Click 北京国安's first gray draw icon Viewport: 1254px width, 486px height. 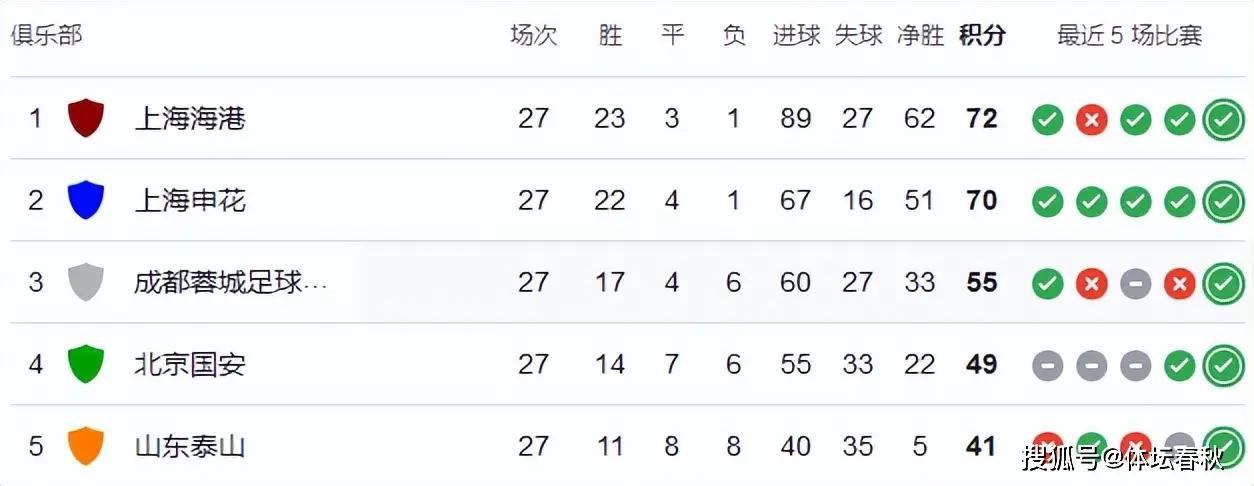point(1047,366)
